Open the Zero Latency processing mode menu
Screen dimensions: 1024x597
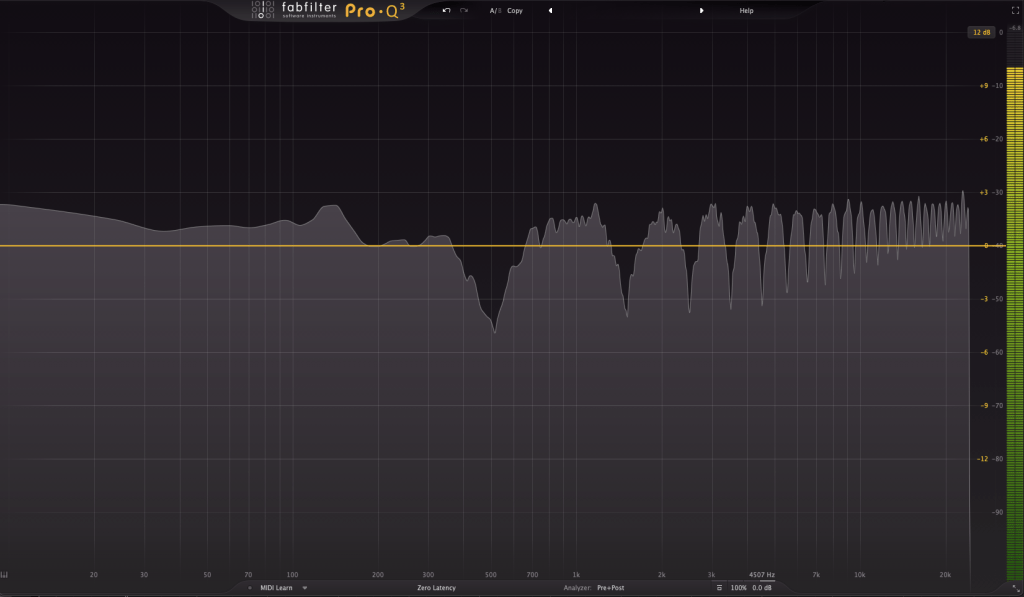pyautogui.click(x=436, y=588)
